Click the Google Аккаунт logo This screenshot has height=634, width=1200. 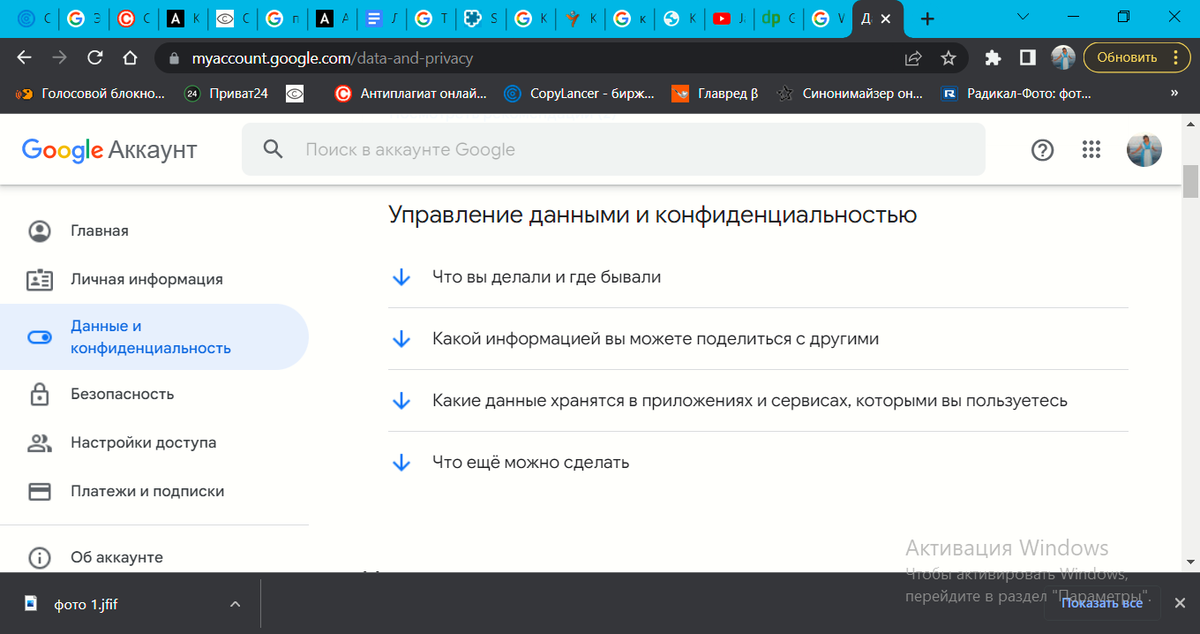pos(109,150)
